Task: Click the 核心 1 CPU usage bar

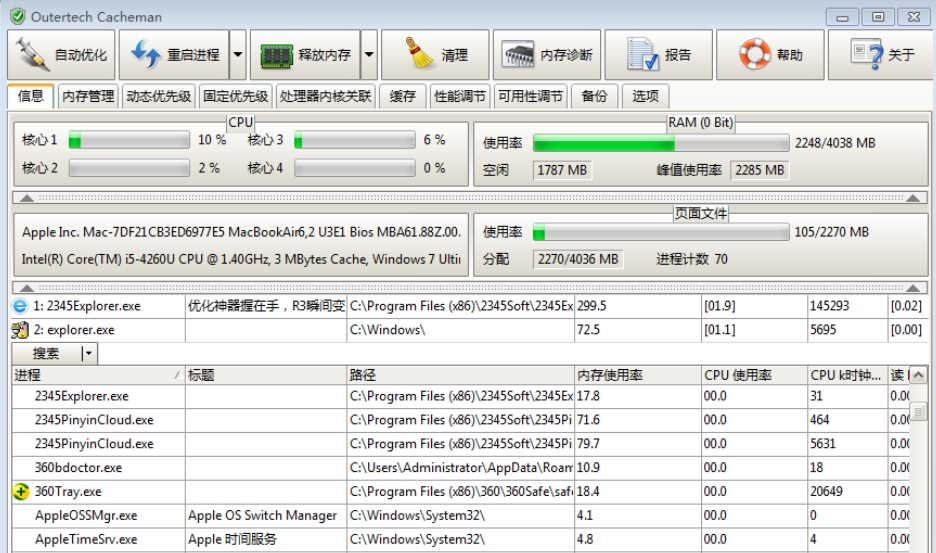Action: (x=129, y=140)
